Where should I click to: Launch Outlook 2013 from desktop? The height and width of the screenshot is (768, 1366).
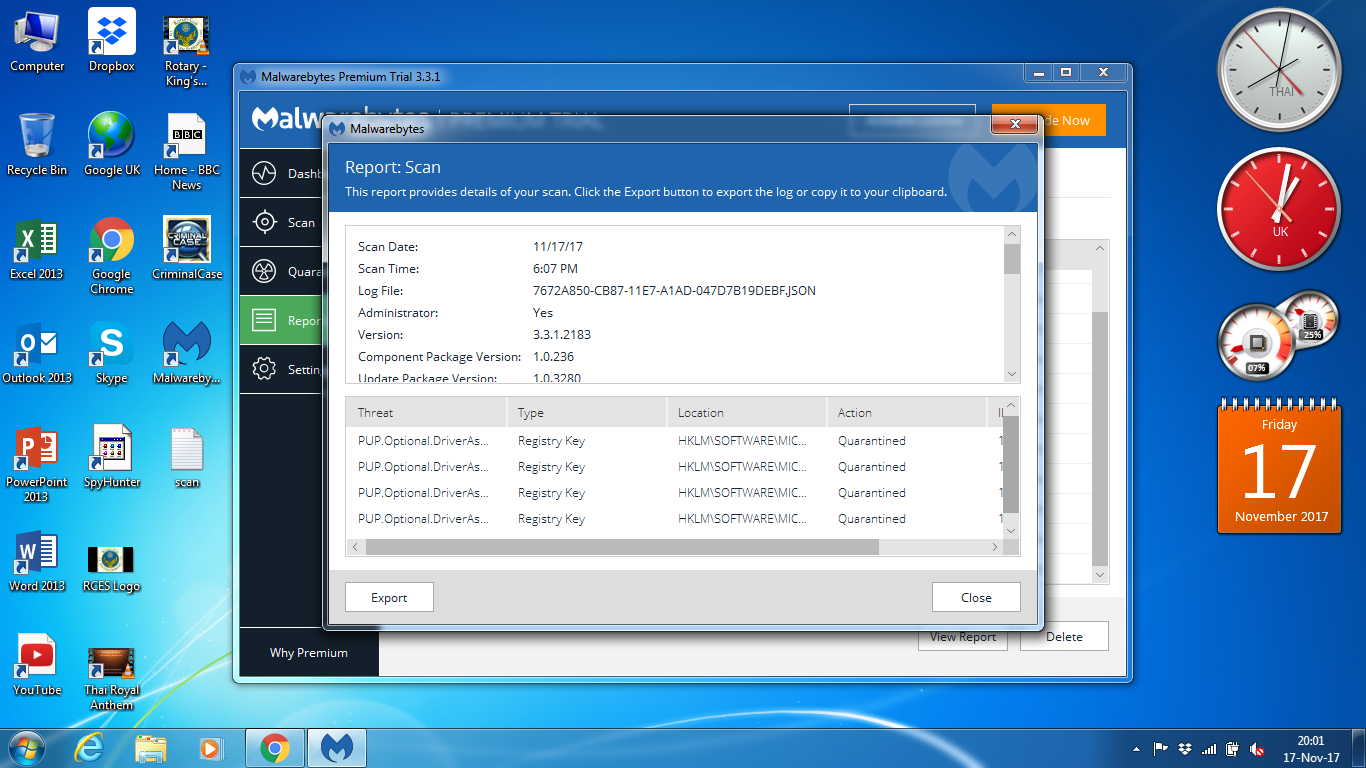(37, 352)
